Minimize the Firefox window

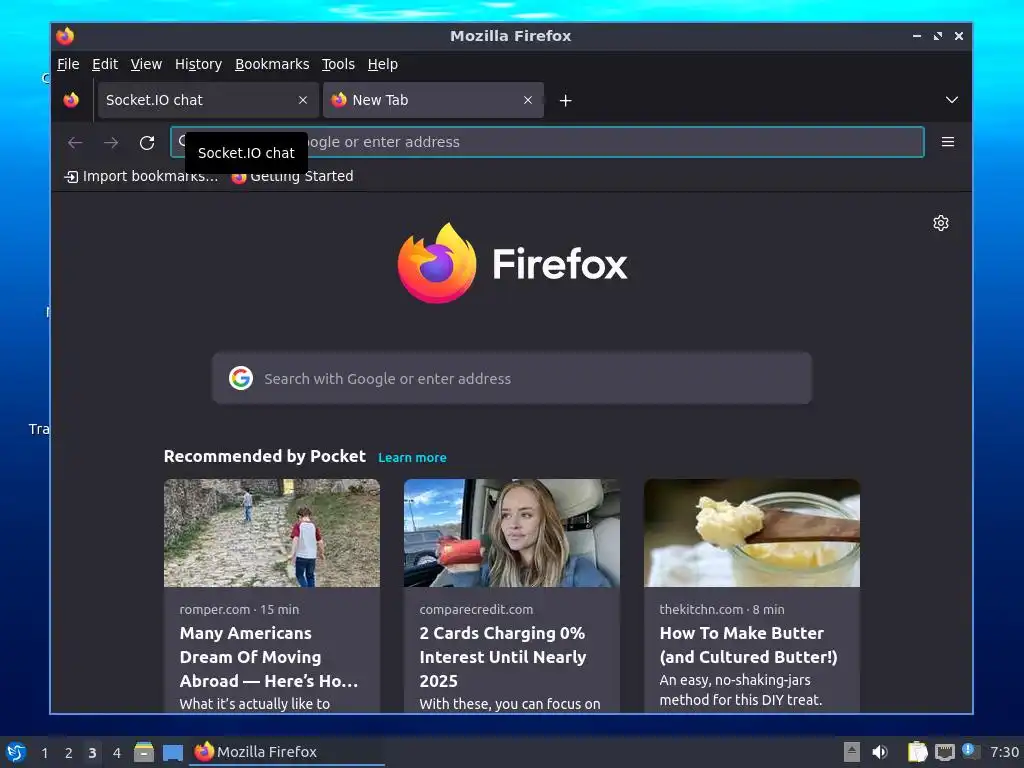917,36
